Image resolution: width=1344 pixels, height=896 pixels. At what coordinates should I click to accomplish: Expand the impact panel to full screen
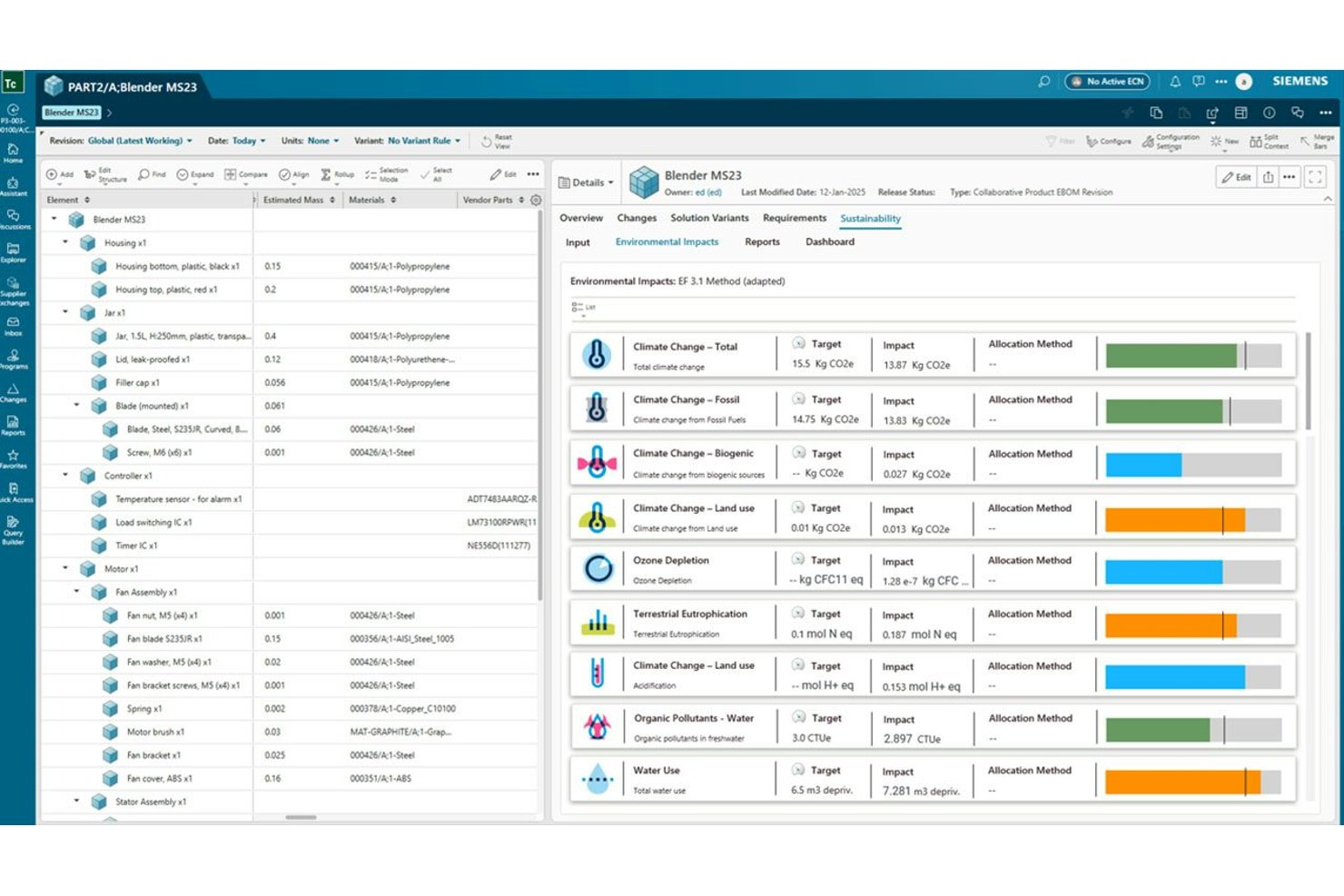click(x=1315, y=178)
